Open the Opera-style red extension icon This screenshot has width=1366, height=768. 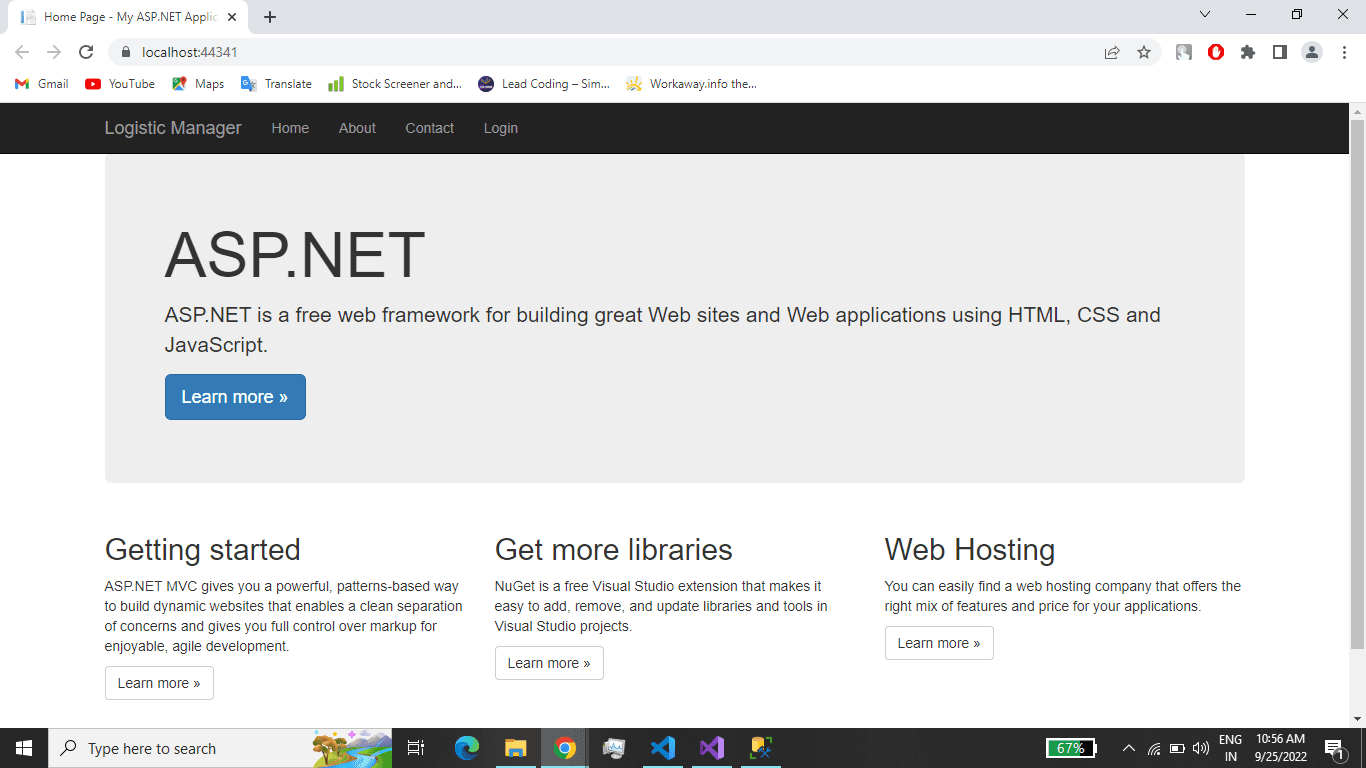pos(1216,52)
